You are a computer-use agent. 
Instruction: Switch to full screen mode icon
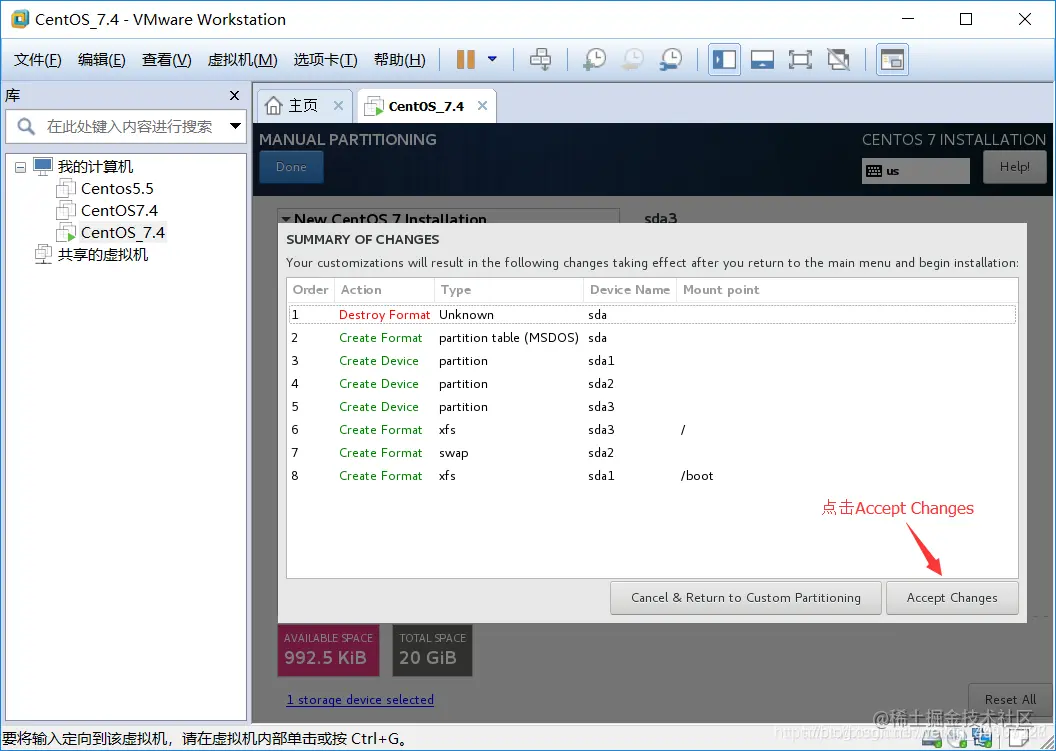tap(800, 59)
